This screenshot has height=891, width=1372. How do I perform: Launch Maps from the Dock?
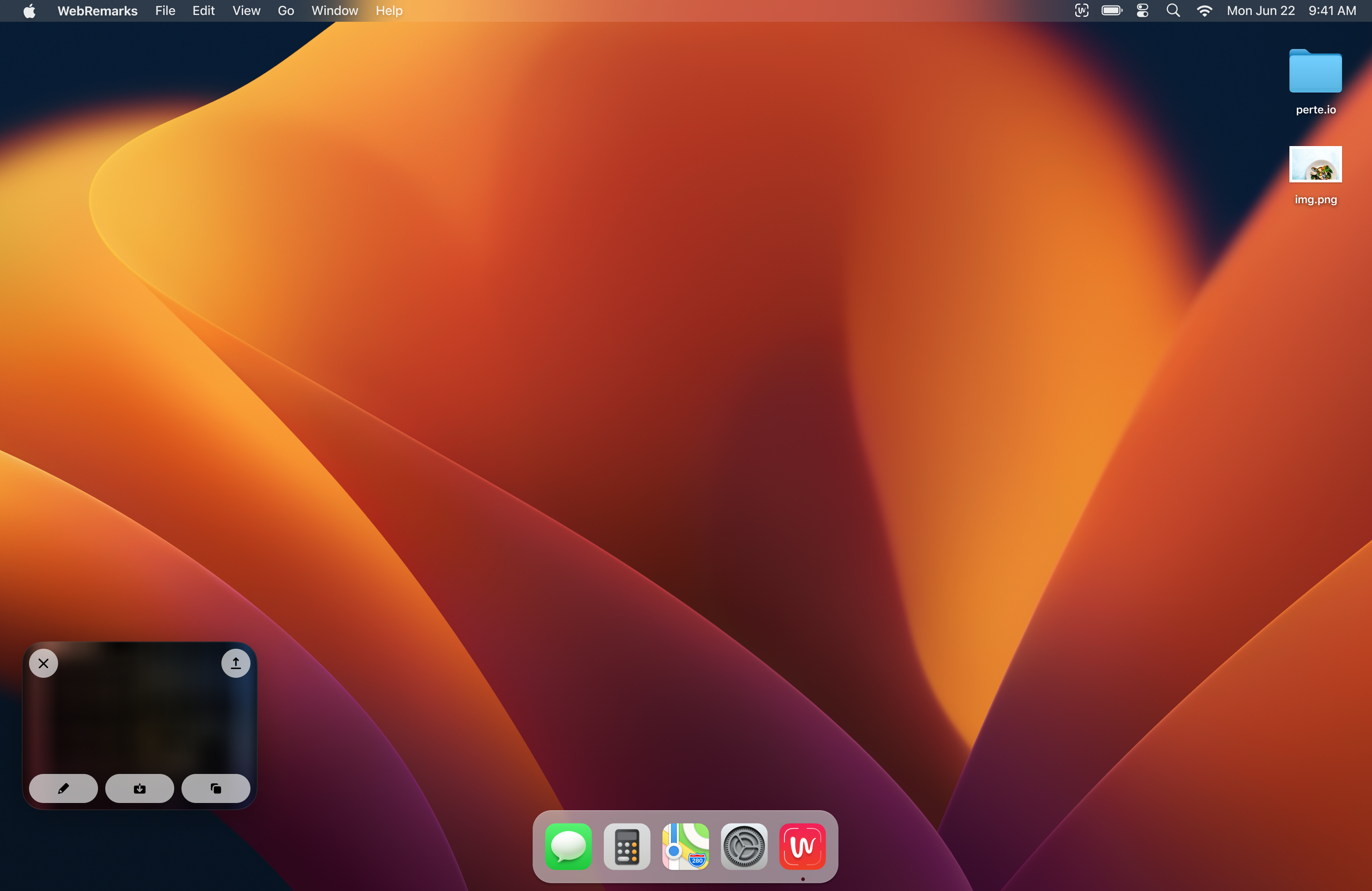[686, 846]
